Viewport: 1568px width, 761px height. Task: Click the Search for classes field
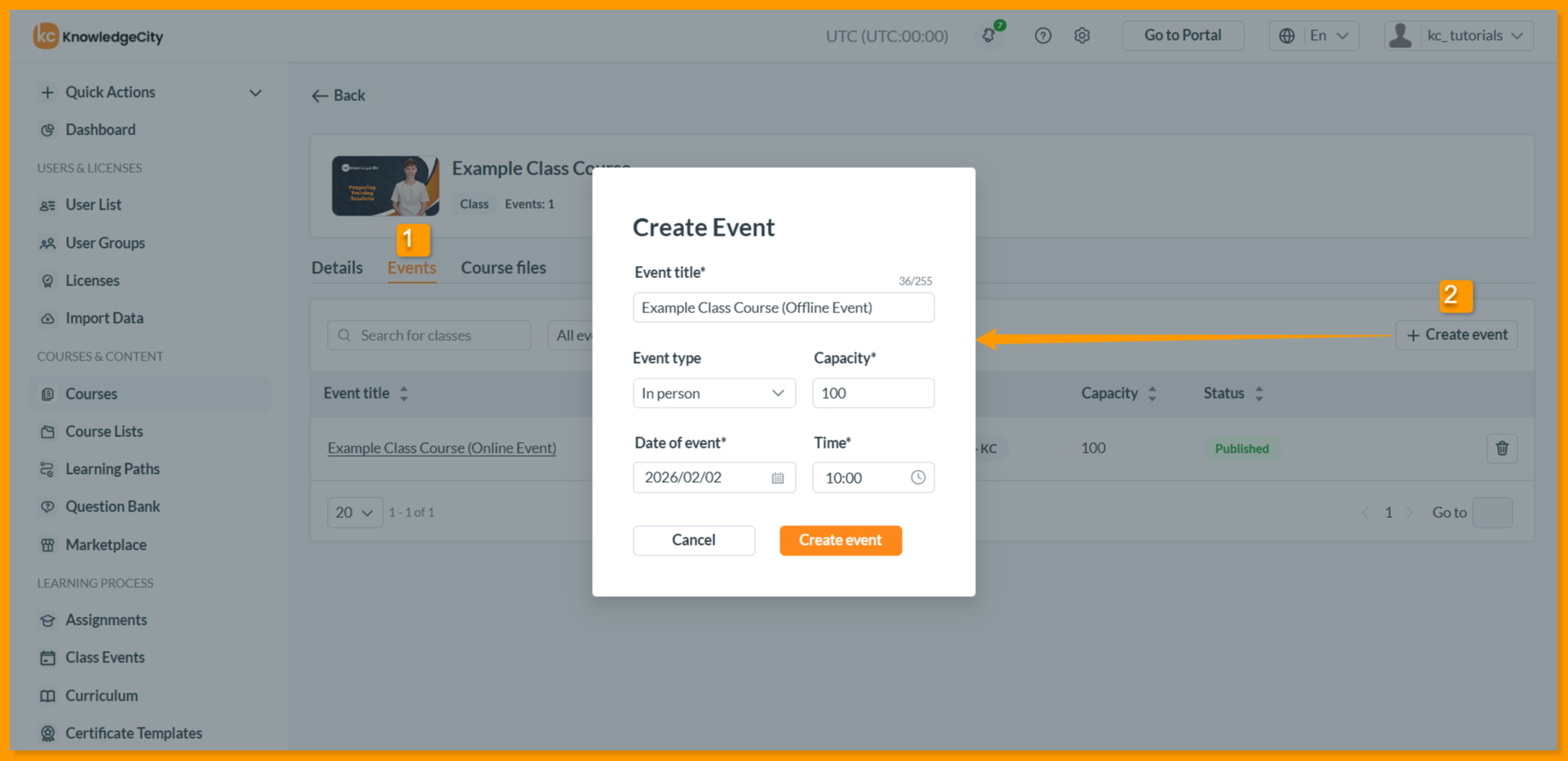[429, 335]
